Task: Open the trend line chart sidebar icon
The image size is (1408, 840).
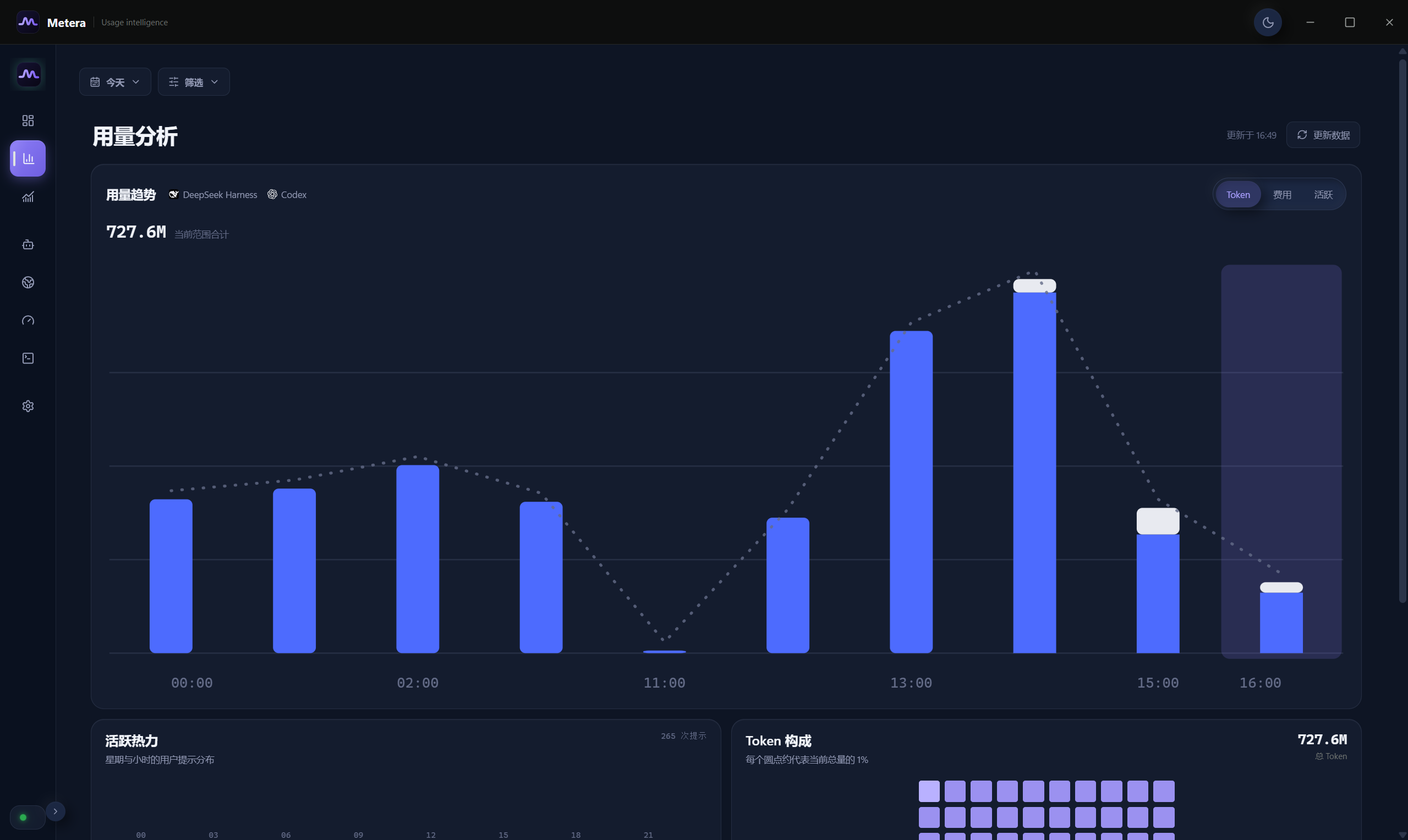Action: click(x=28, y=197)
